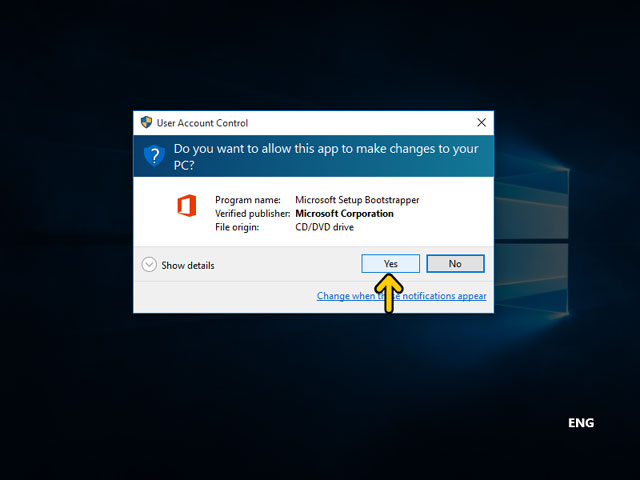Close the User Account Control dialog

pyautogui.click(x=482, y=122)
